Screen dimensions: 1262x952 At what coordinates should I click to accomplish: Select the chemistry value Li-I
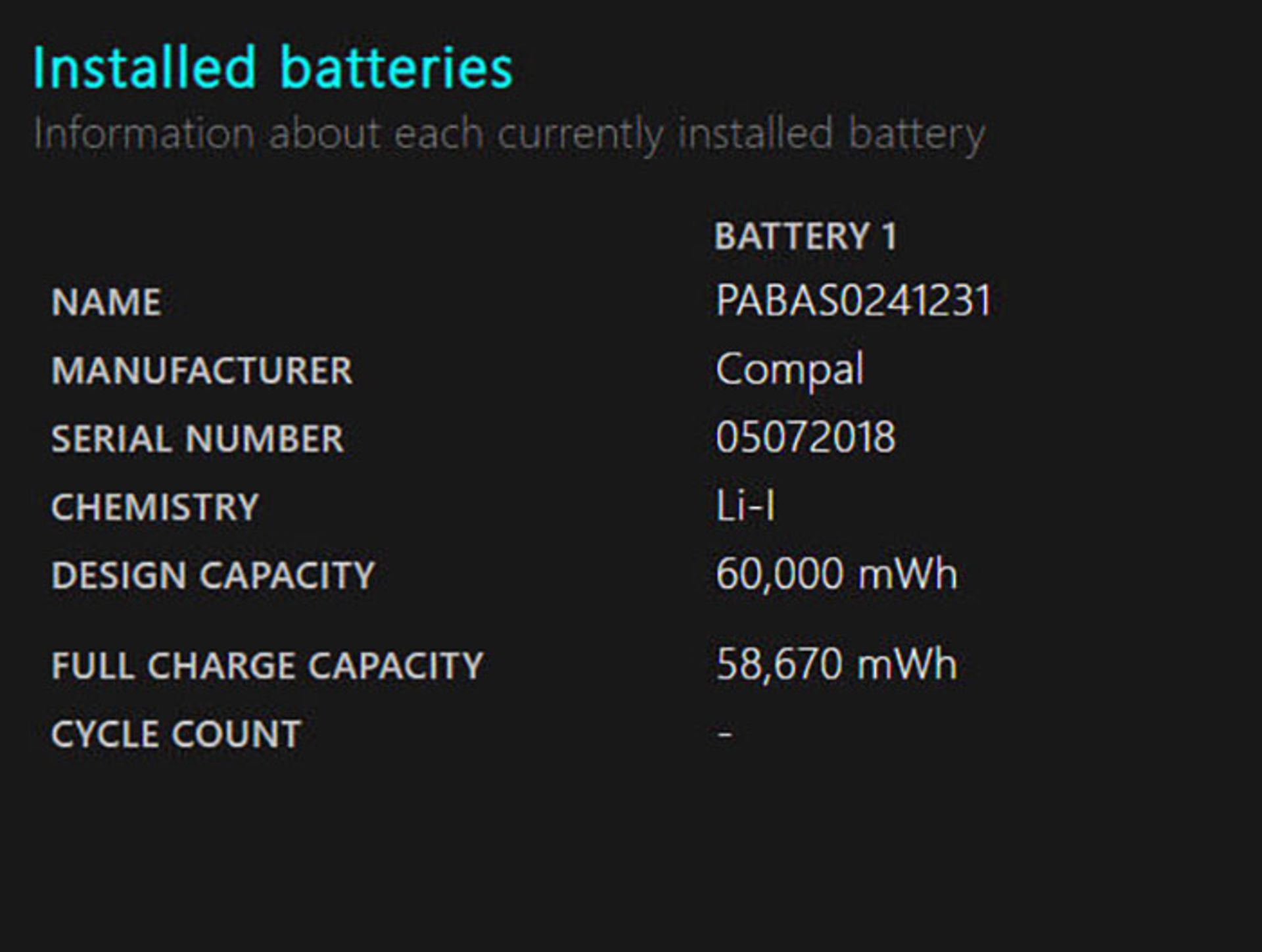tap(745, 506)
